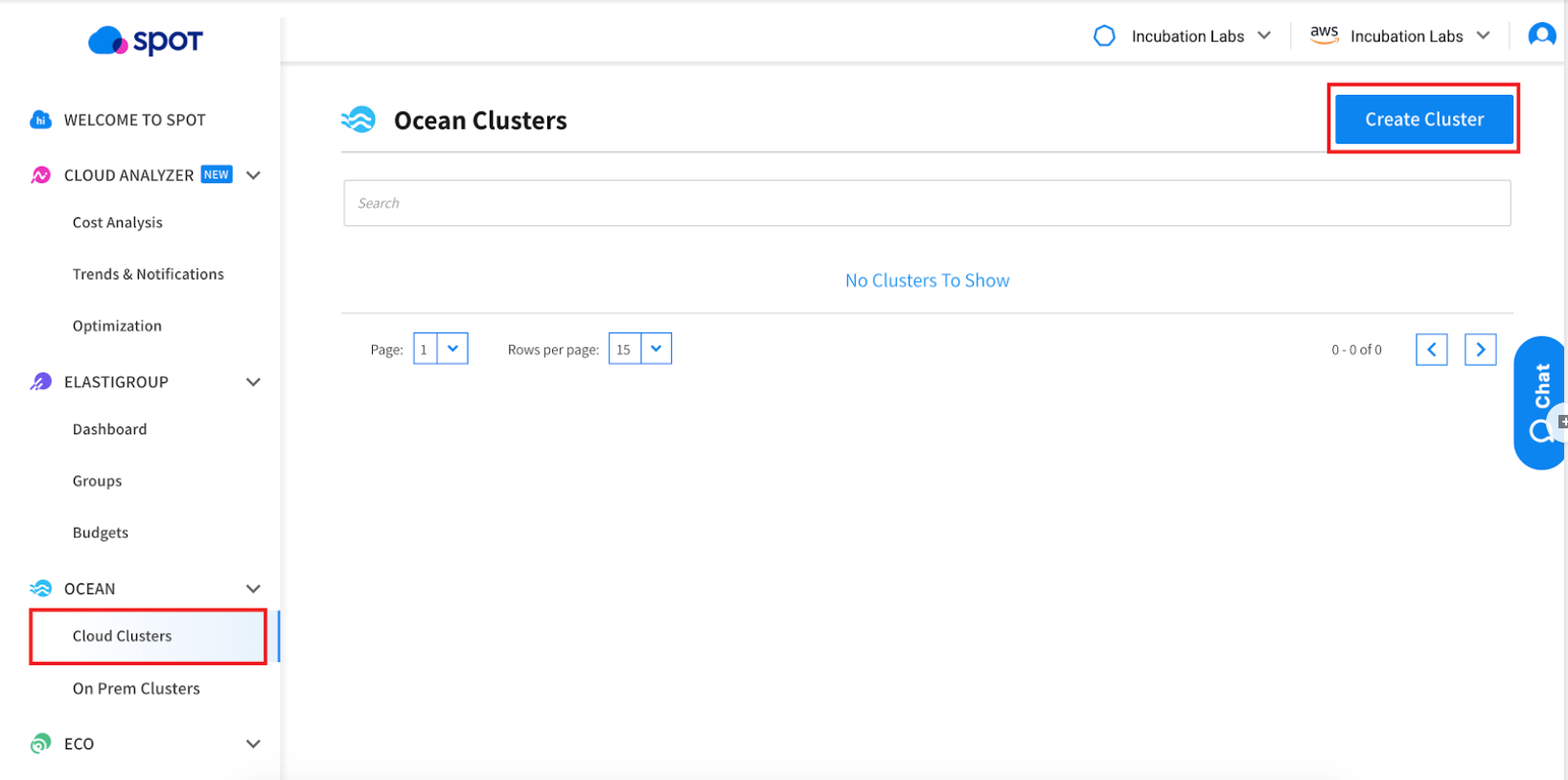Viewport: 1568px width, 780px height.
Task: Click the Spot logo in sidebar
Action: point(146,41)
